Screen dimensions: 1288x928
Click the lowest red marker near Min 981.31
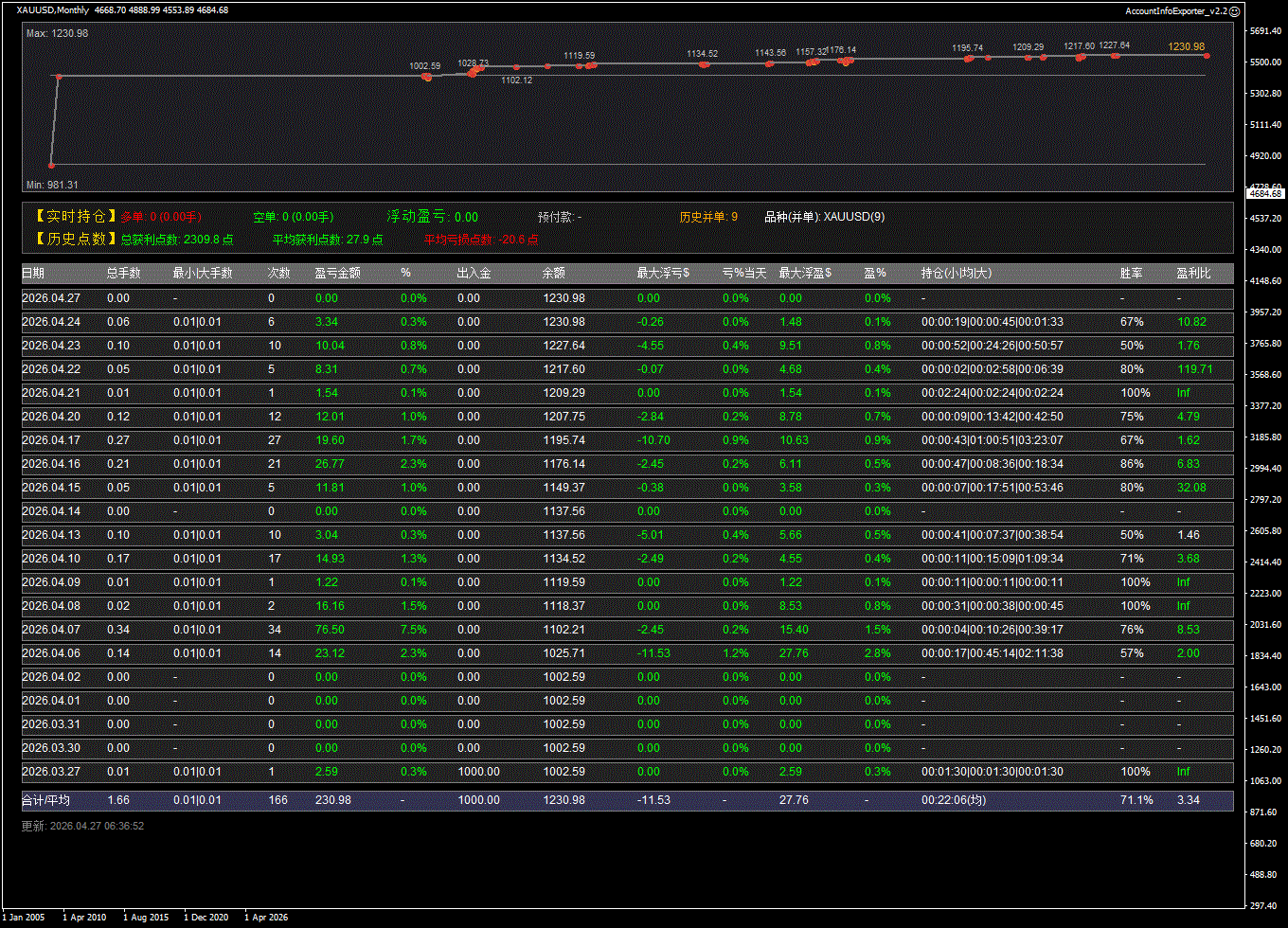52,165
